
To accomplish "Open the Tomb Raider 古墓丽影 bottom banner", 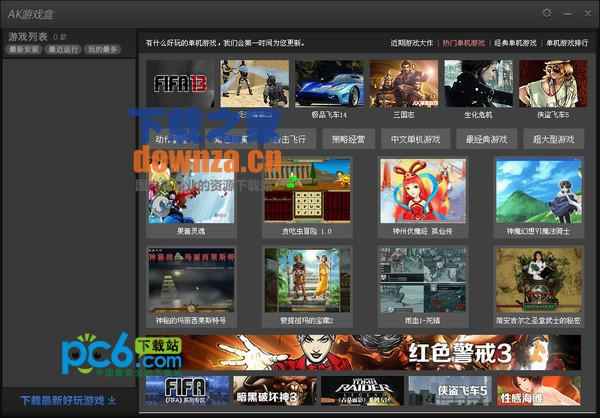I will [x=362, y=390].
